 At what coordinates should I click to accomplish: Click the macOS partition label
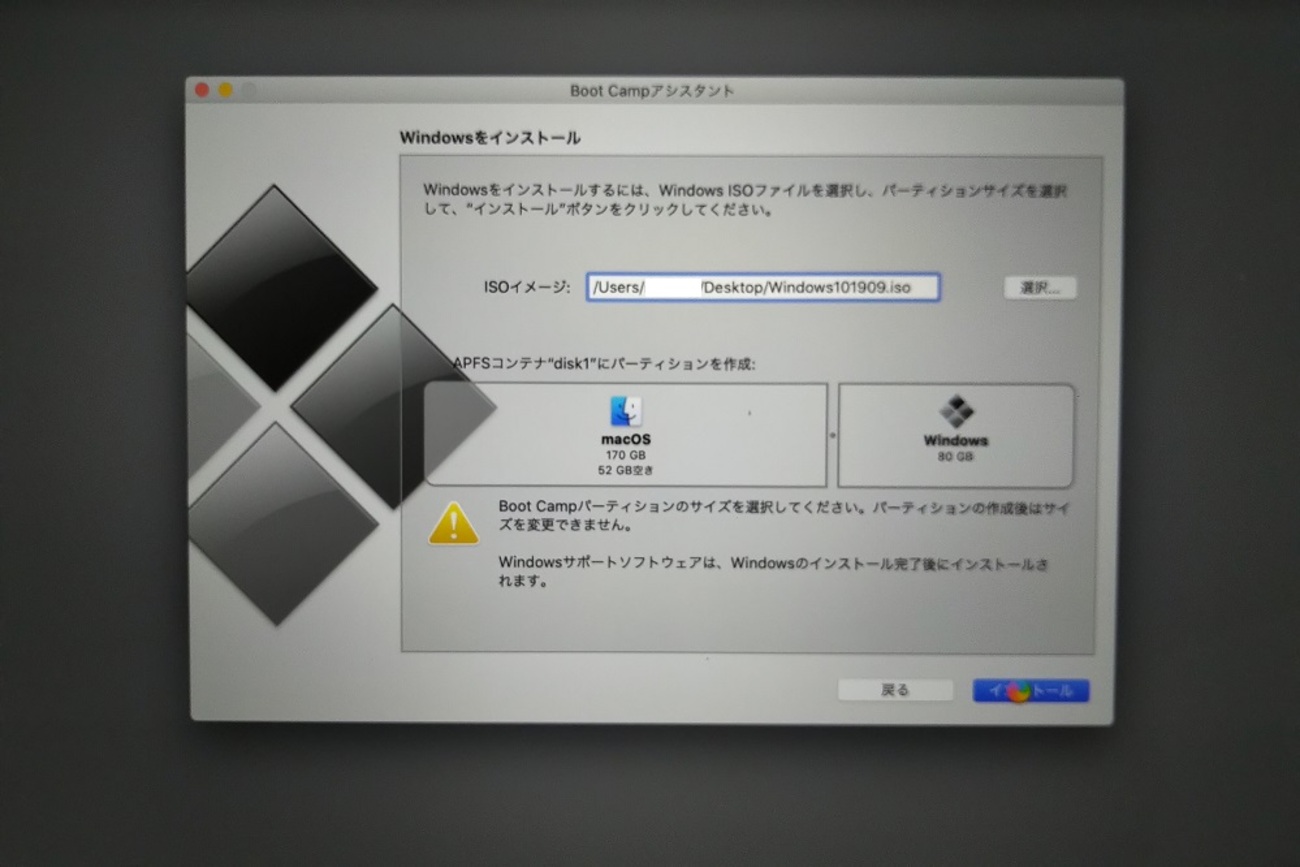[x=626, y=439]
